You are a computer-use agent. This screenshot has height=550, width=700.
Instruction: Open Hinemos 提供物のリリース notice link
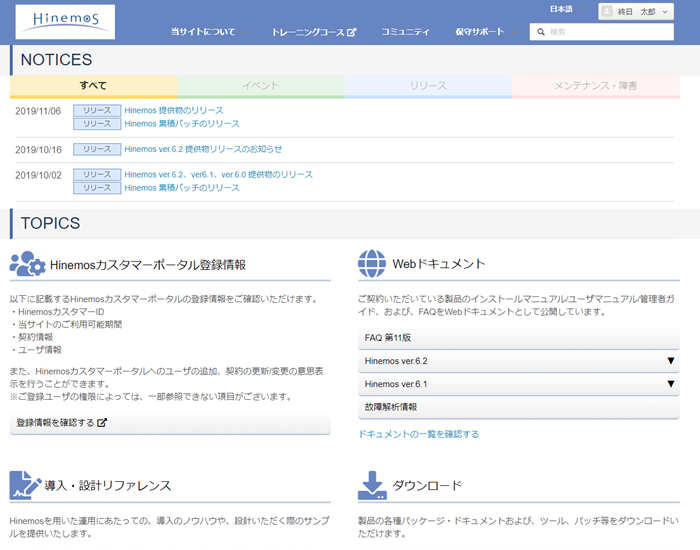point(174,110)
